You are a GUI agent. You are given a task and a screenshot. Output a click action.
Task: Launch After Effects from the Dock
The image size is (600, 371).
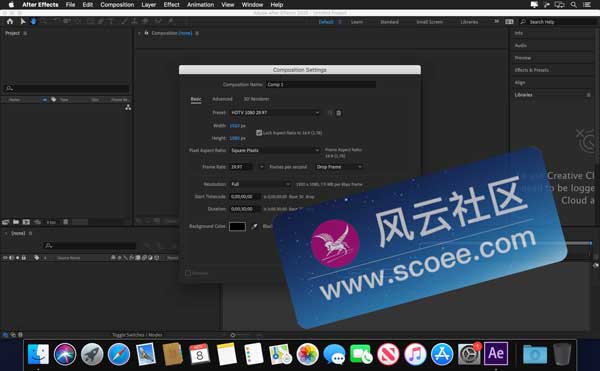click(496, 353)
